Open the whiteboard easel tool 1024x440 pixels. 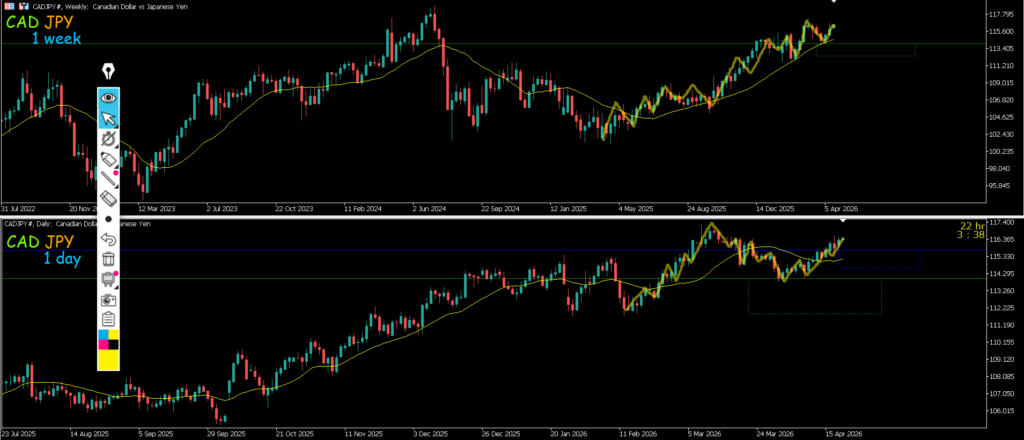tap(109, 279)
